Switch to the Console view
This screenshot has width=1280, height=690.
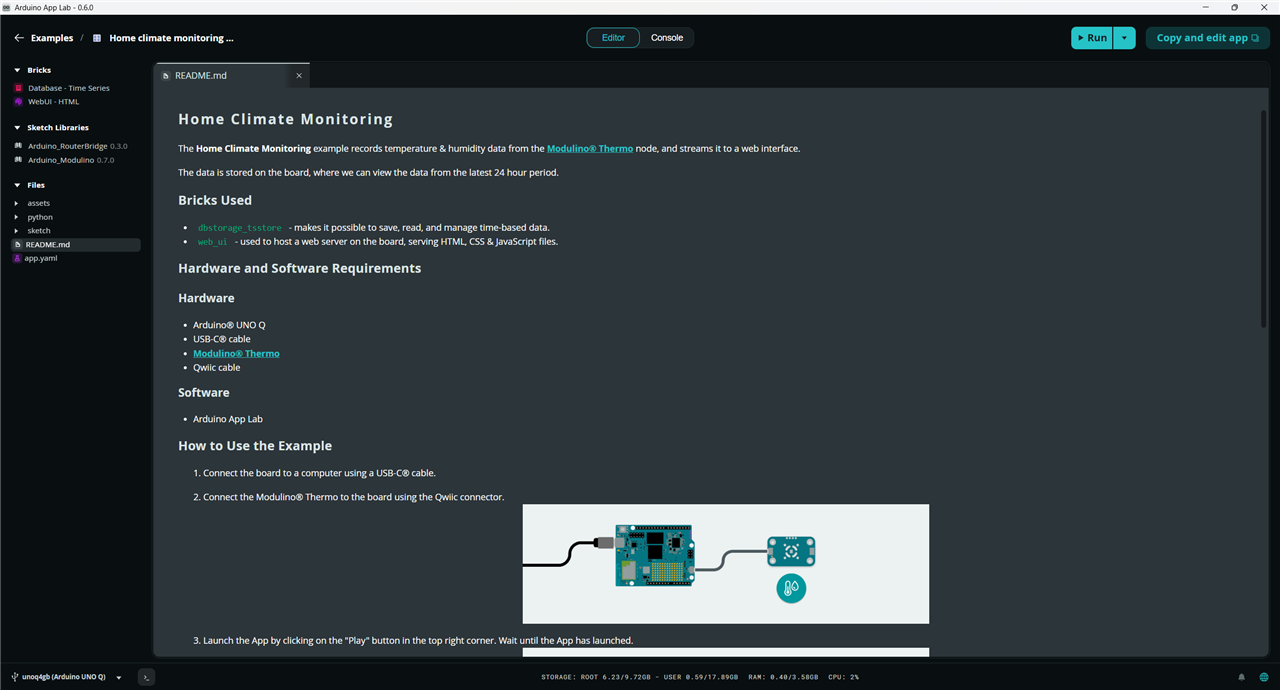[x=667, y=38]
